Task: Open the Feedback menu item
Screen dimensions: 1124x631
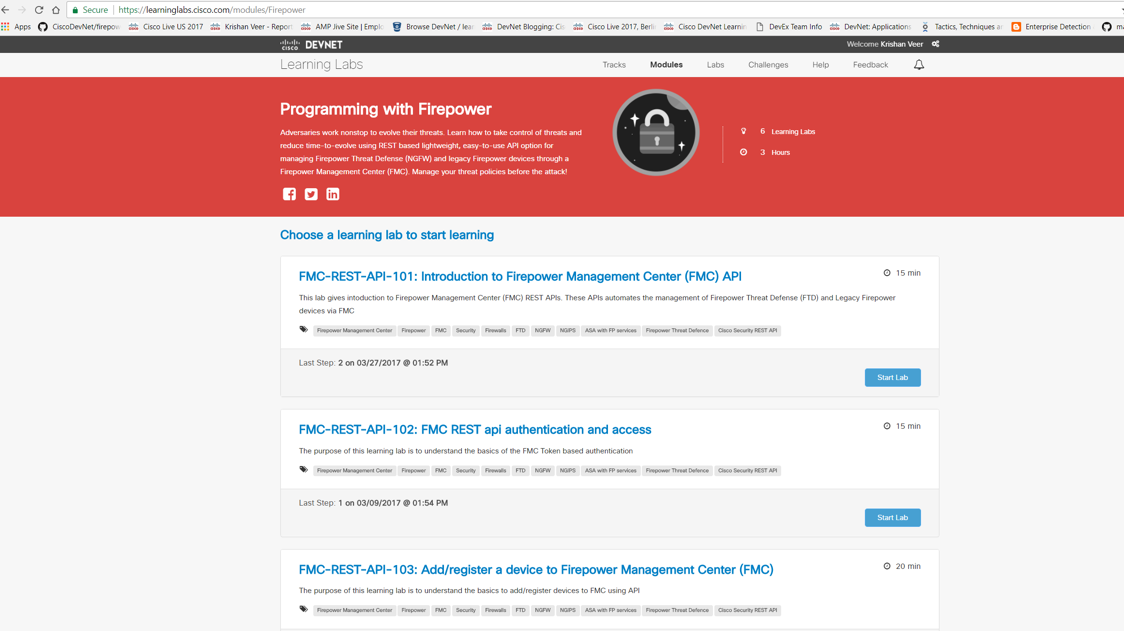Action: tap(870, 65)
